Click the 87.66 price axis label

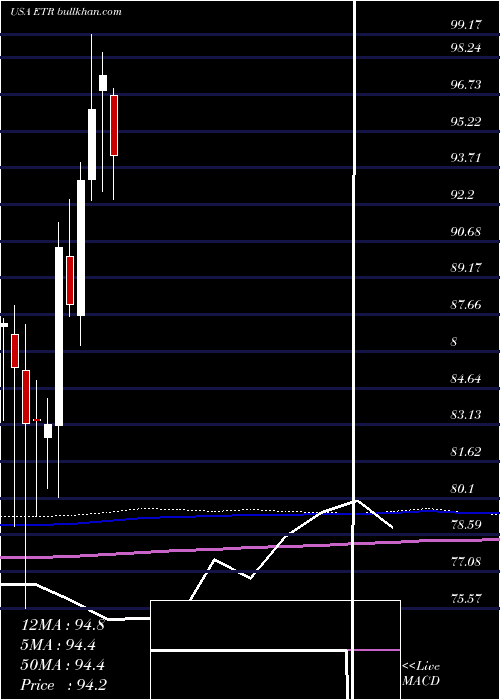(x=466, y=305)
